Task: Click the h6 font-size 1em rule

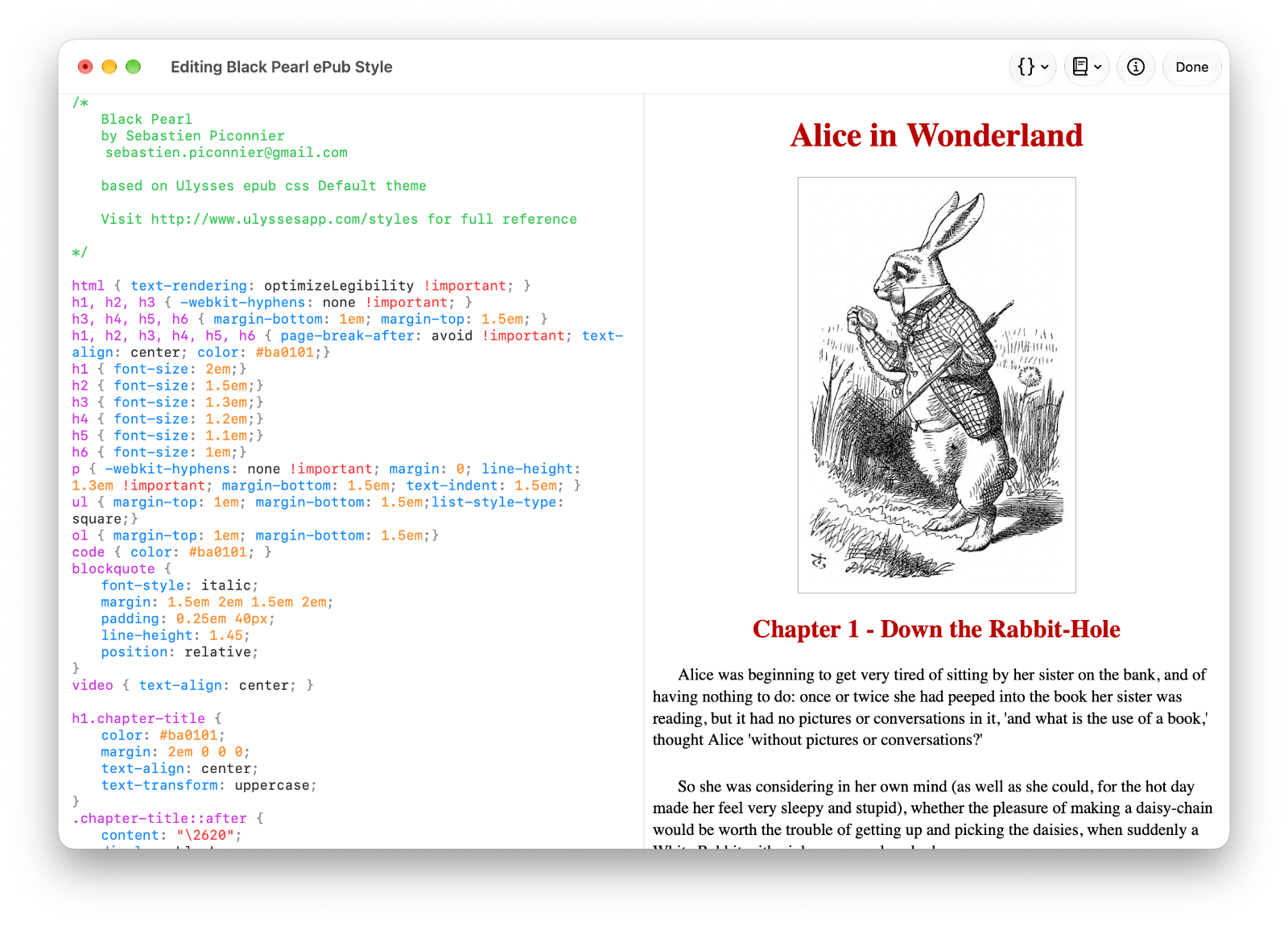Action: 159,453
